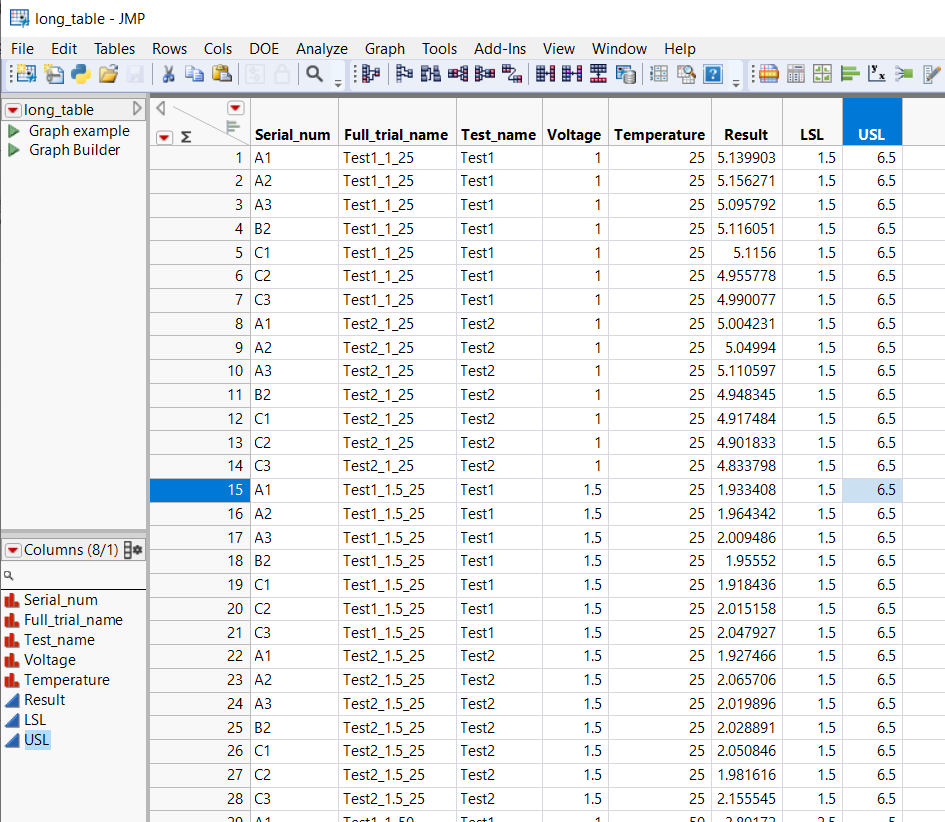
Task: Select the Result column header
Action: [746, 135]
